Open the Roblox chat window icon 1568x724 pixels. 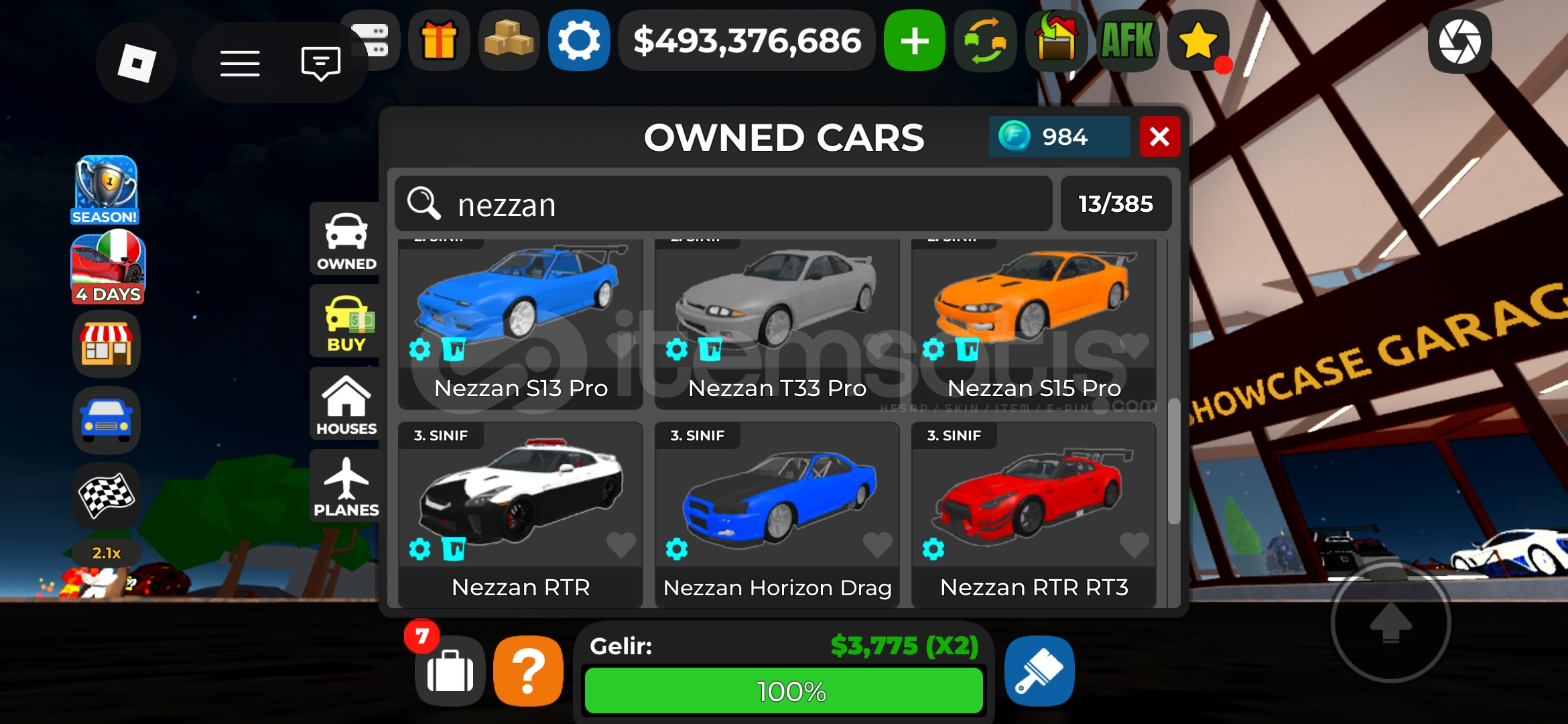[x=321, y=64]
